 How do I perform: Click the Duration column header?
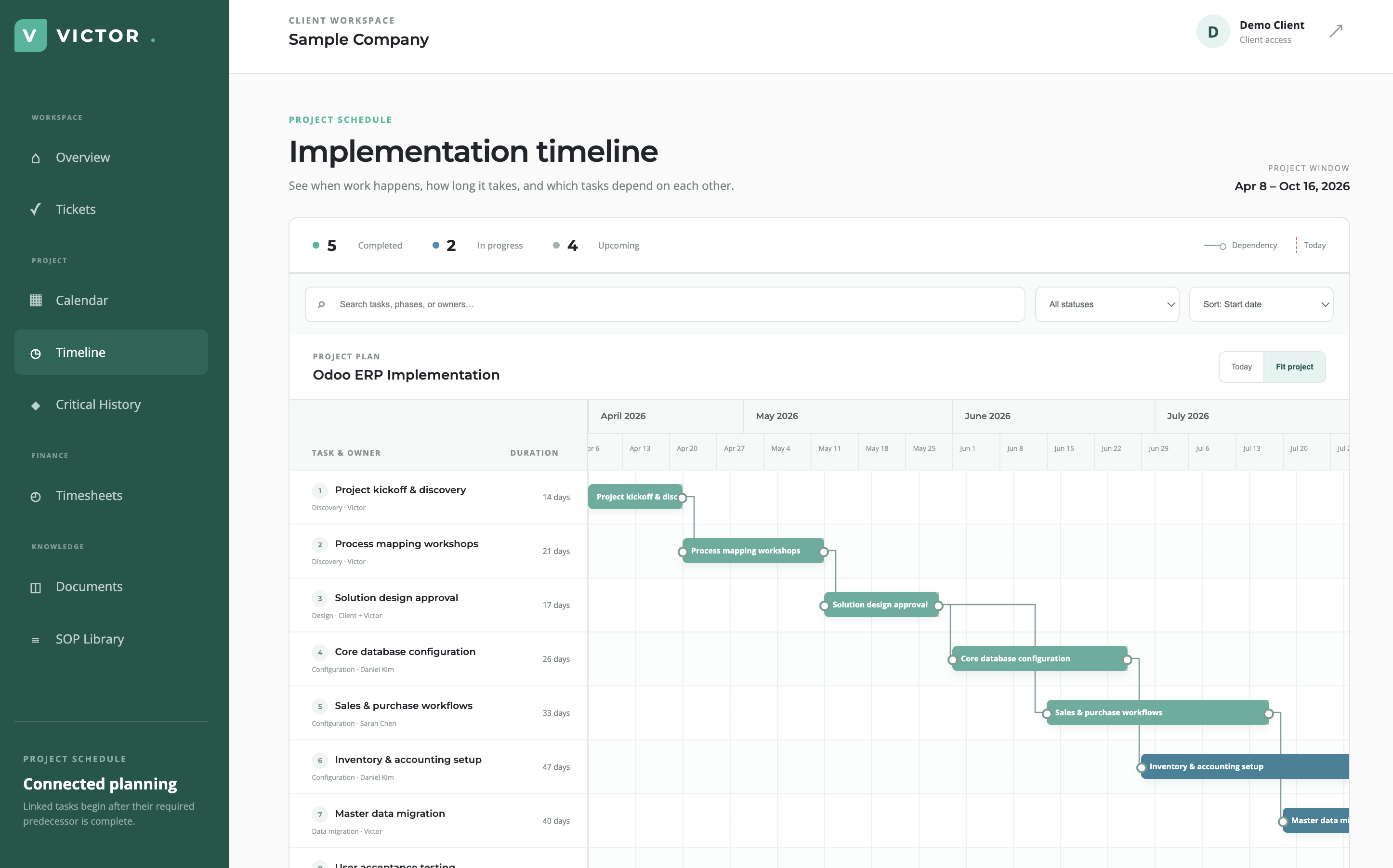pyautogui.click(x=534, y=453)
